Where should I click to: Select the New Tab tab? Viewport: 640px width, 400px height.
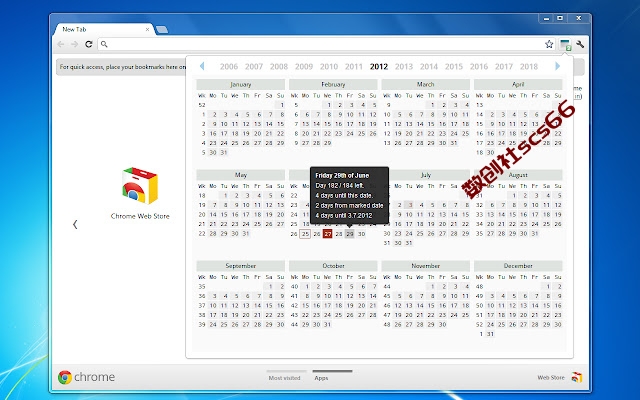[104, 29]
